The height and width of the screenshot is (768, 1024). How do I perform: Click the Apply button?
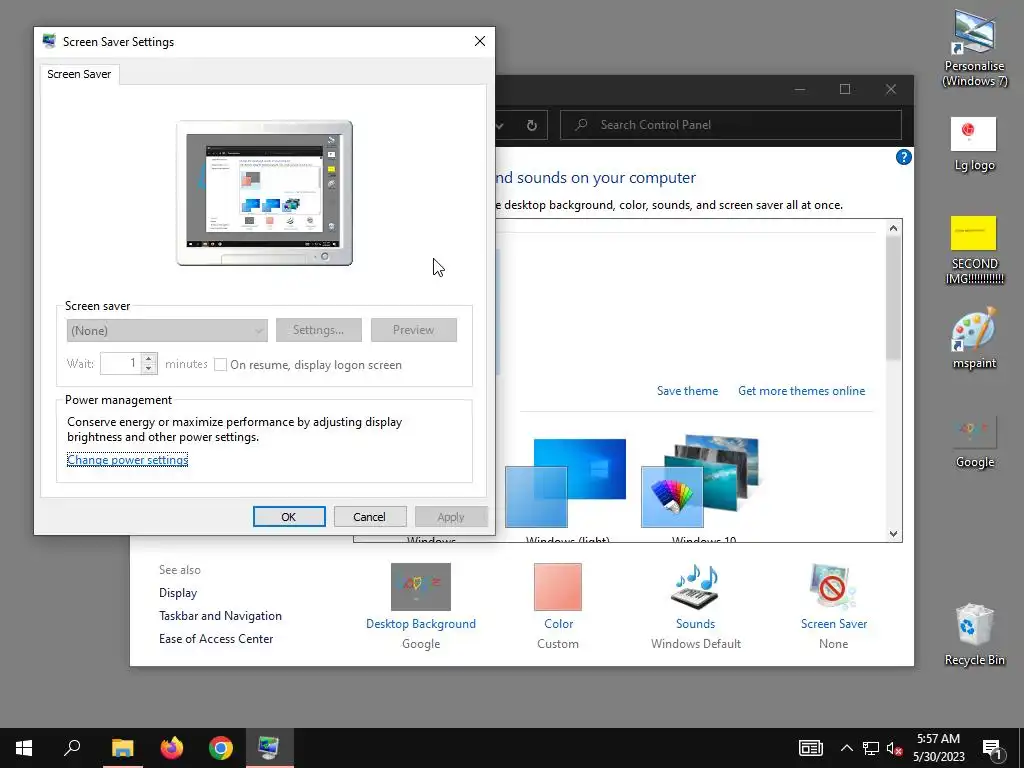tap(451, 517)
